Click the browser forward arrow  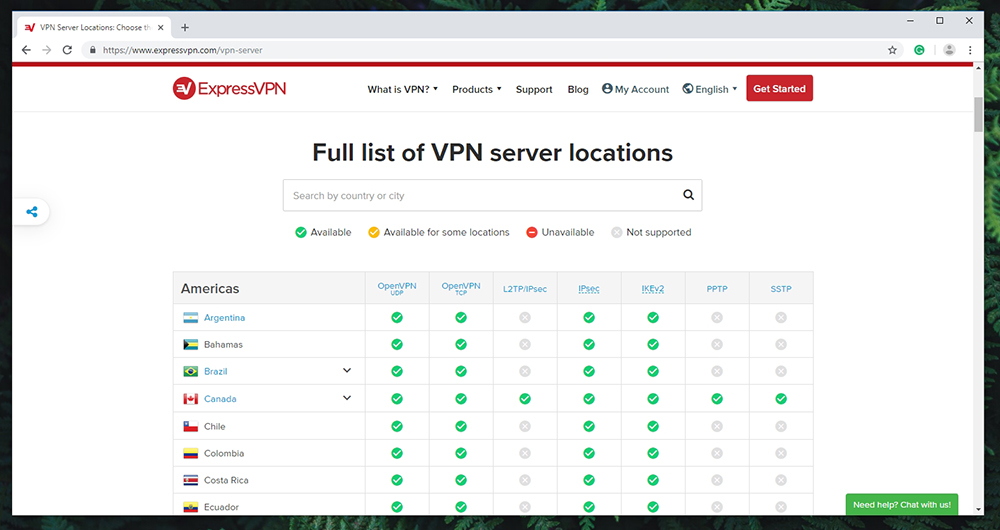47,50
